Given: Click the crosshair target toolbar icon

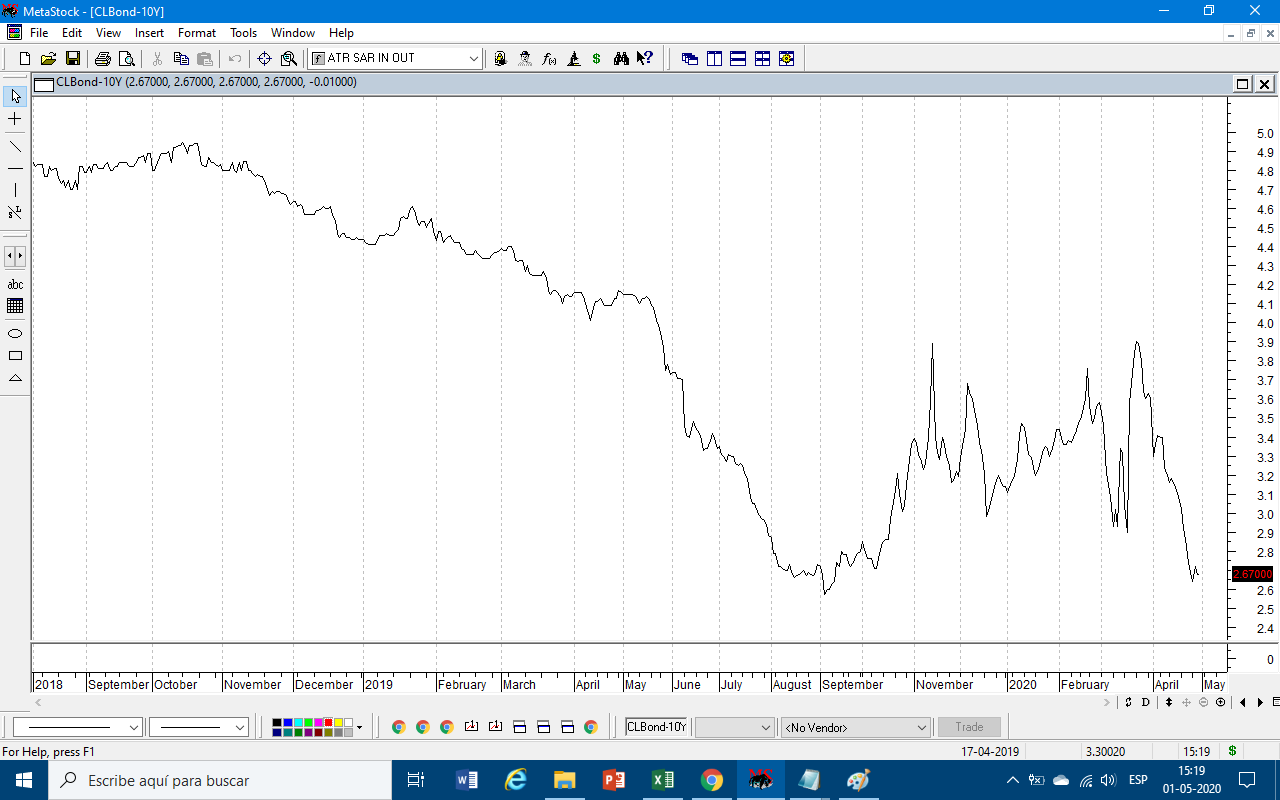Looking at the screenshot, I should coord(265,59).
